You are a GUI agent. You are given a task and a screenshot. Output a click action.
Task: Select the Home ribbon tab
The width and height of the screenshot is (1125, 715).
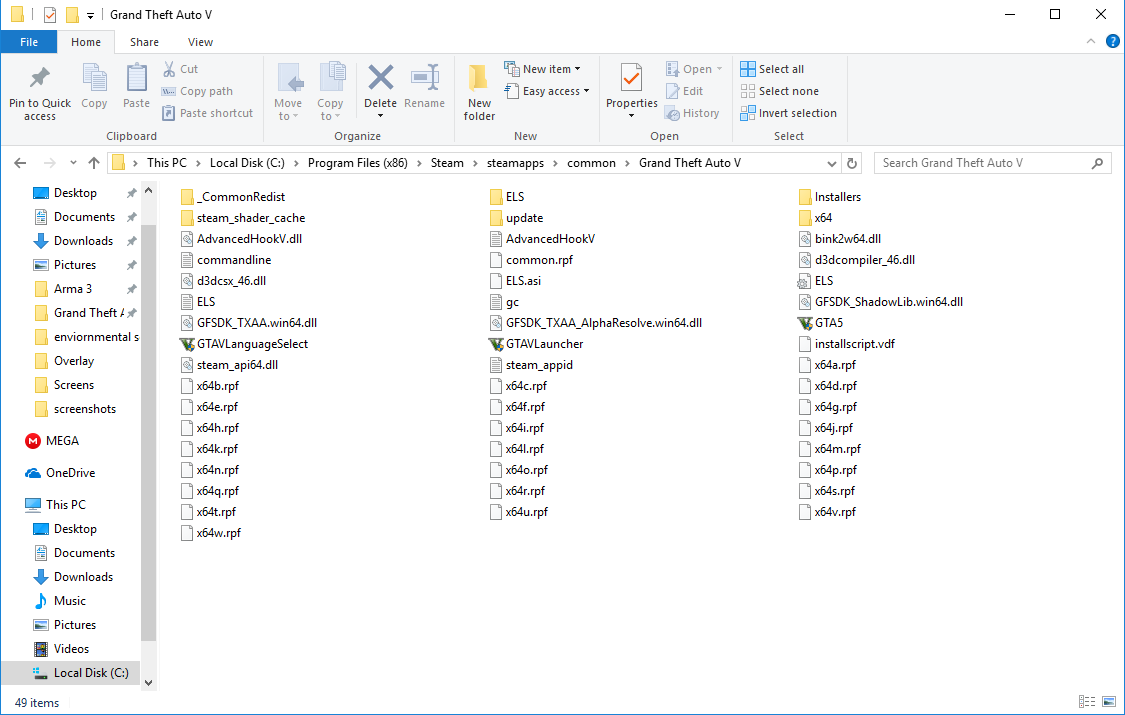[85, 42]
